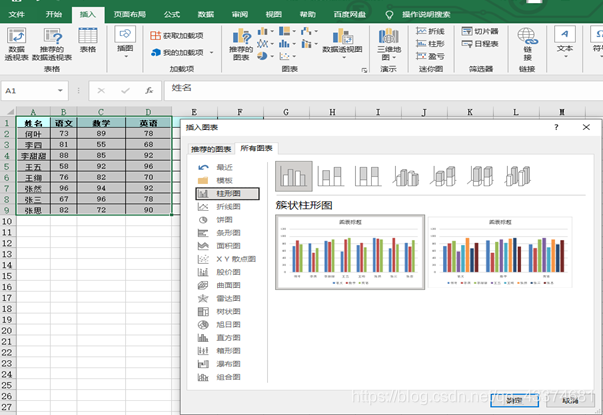Click Cancel (取消) in Insert Chart dialog
The height and width of the screenshot is (415, 603).
point(570,401)
